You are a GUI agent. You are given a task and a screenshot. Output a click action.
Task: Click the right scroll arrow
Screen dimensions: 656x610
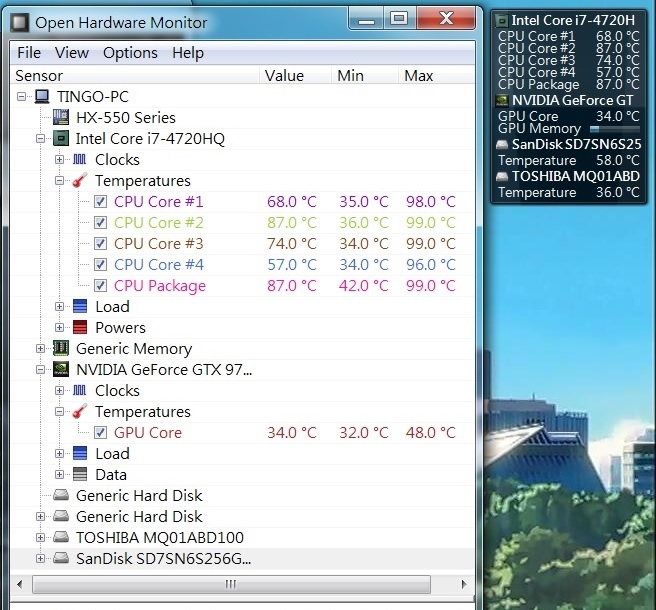tap(464, 584)
